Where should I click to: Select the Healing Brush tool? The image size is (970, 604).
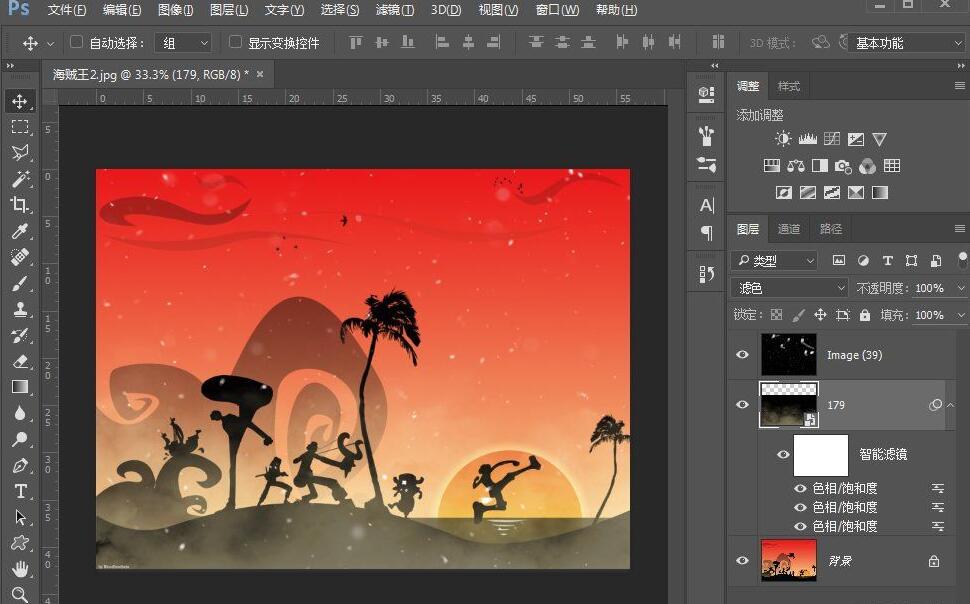pos(20,257)
